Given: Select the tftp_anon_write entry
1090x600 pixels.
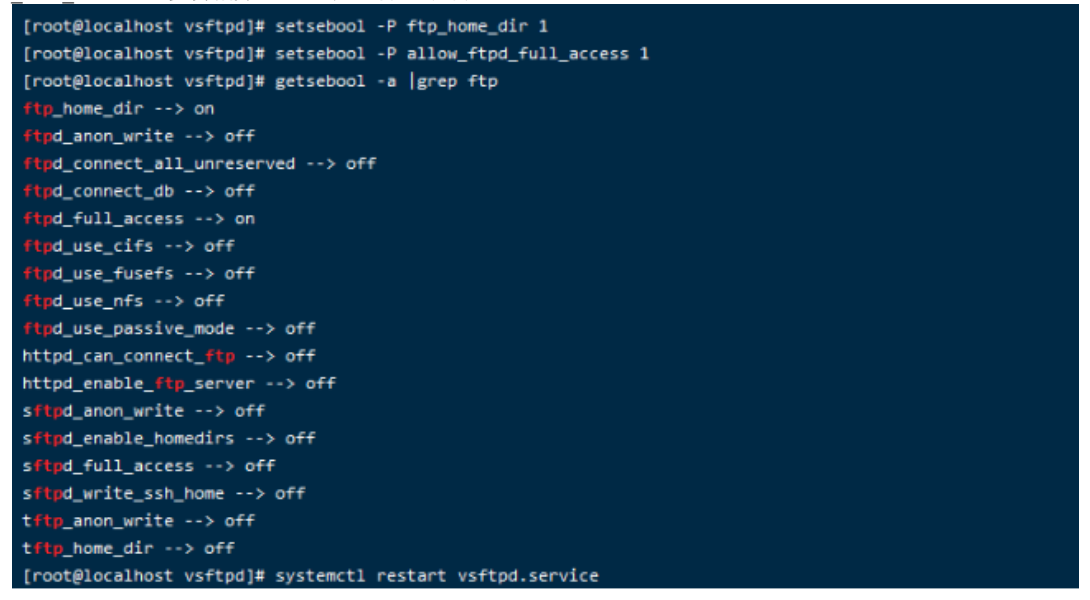Looking at the screenshot, I should coord(138,521).
